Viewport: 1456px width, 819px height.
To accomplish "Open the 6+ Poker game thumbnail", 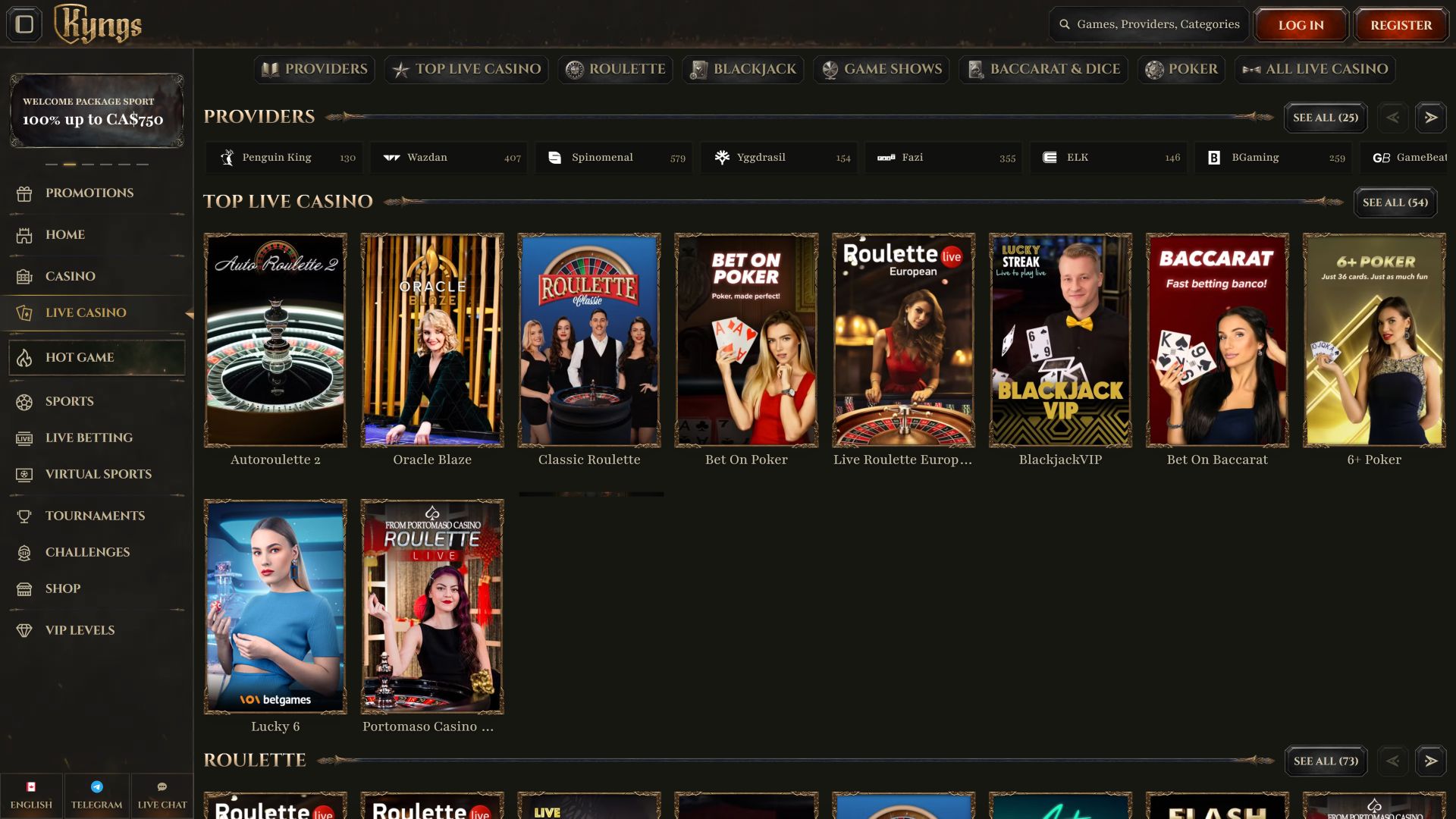I will pyautogui.click(x=1374, y=340).
